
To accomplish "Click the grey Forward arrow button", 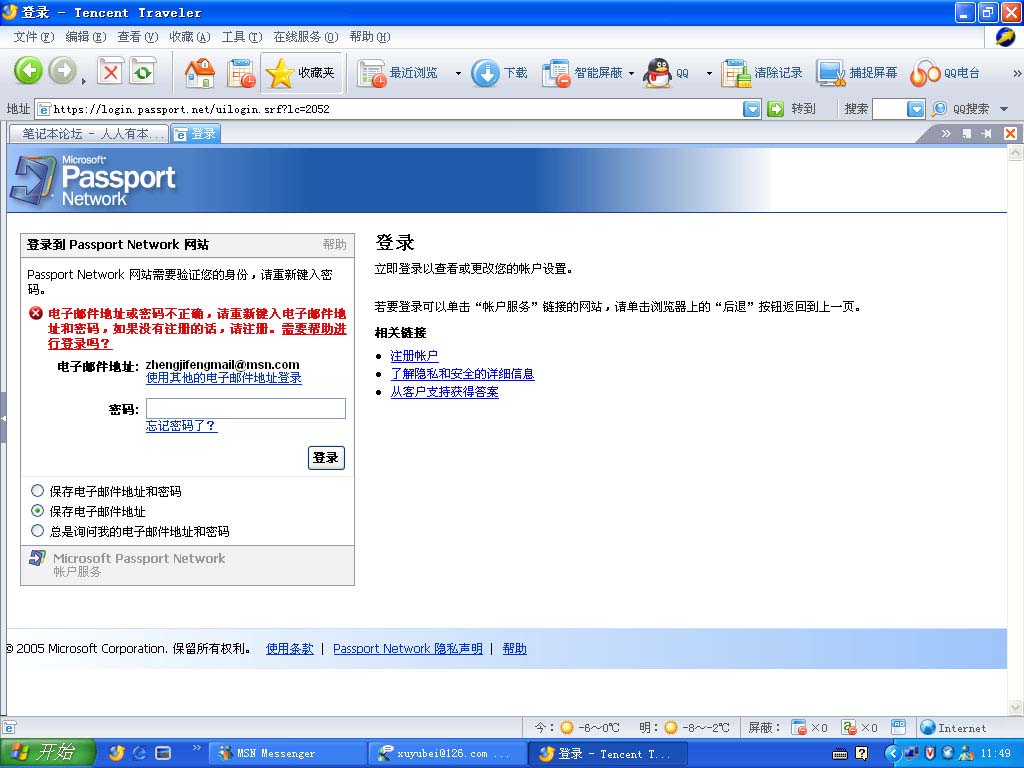I will (x=63, y=72).
